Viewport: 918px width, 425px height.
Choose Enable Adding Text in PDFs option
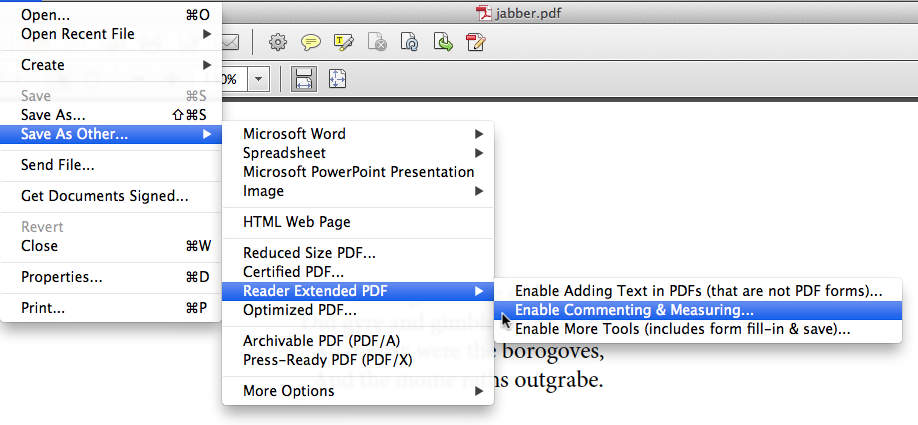[x=698, y=291]
